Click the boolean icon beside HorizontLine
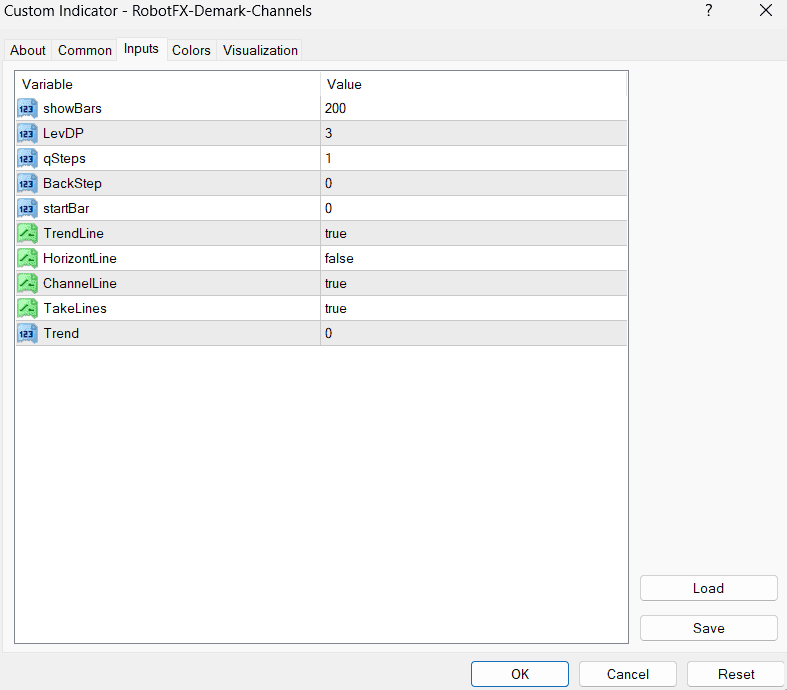 (x=27, y=258)
